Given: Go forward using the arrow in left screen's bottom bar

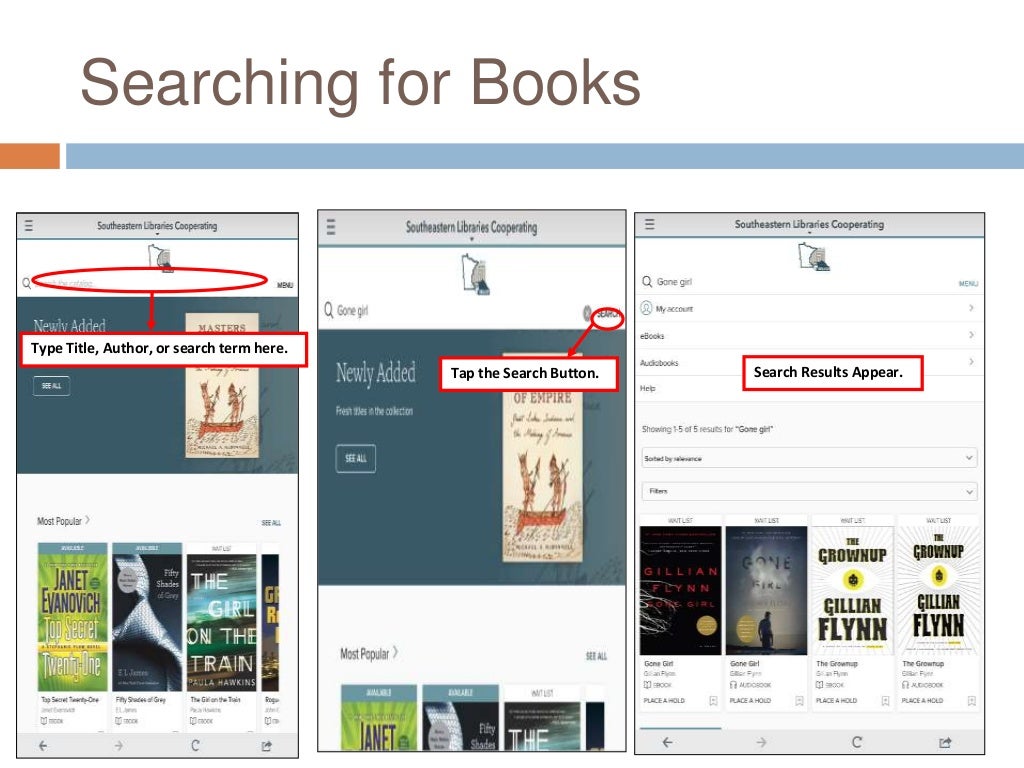Looking at the screenshot, I should tap(118, 745).
